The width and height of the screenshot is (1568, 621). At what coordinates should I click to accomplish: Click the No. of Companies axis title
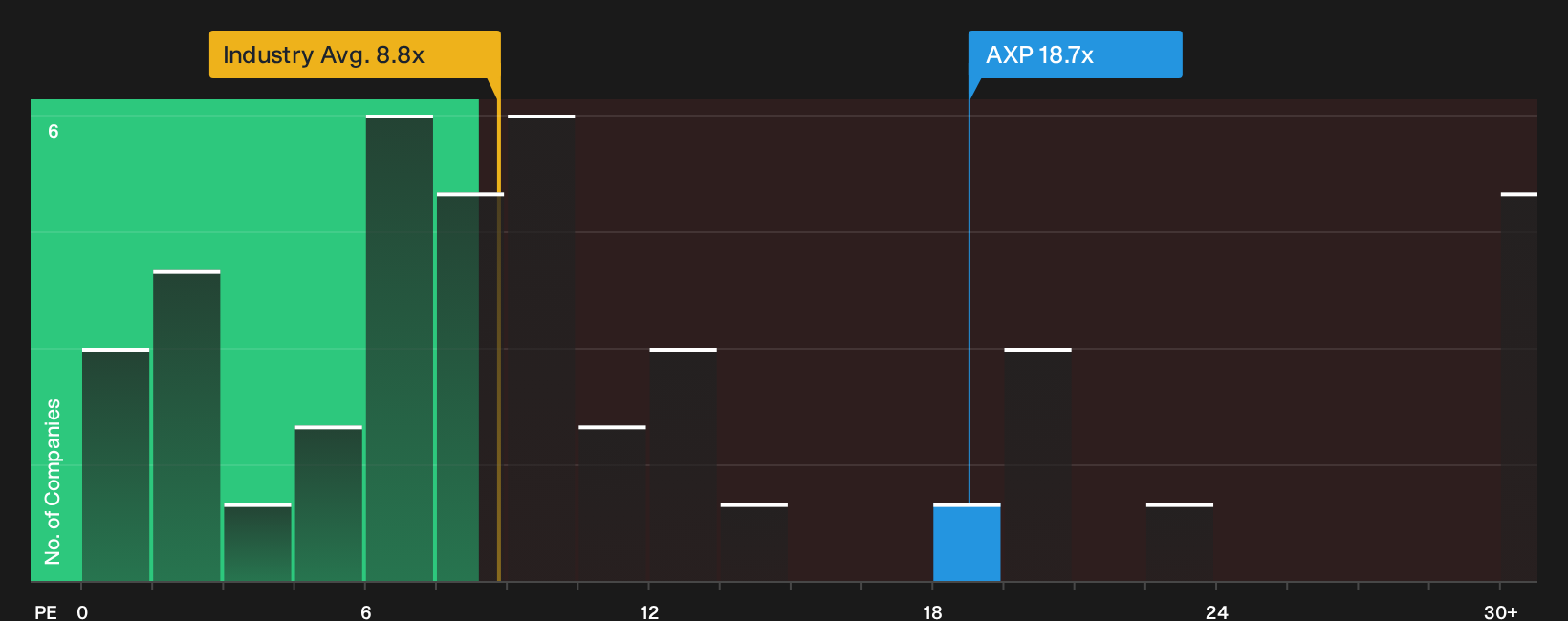53,482
